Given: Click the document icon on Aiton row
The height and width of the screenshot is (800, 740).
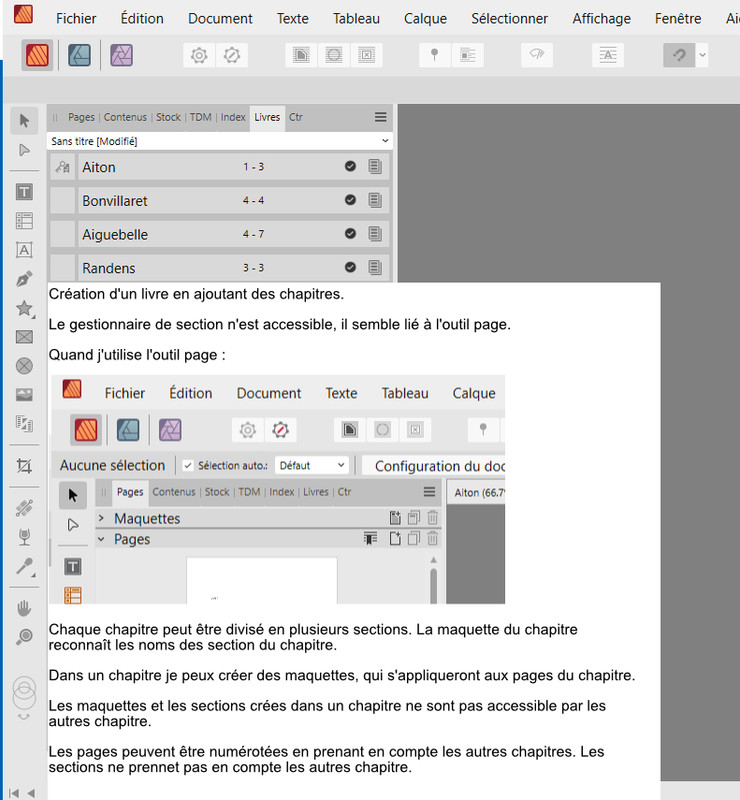Looking at the screenshot, I should pos(375,166).
